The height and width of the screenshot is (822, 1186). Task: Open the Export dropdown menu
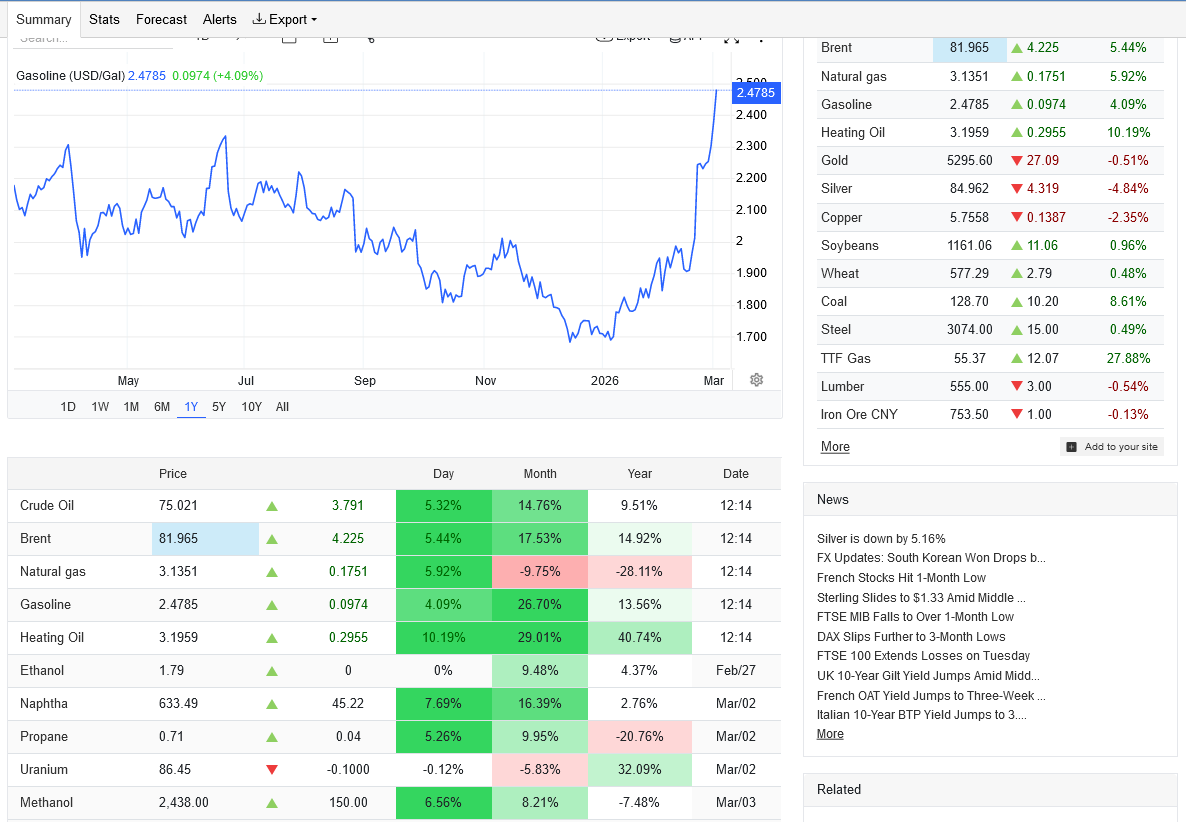(285, 19)
